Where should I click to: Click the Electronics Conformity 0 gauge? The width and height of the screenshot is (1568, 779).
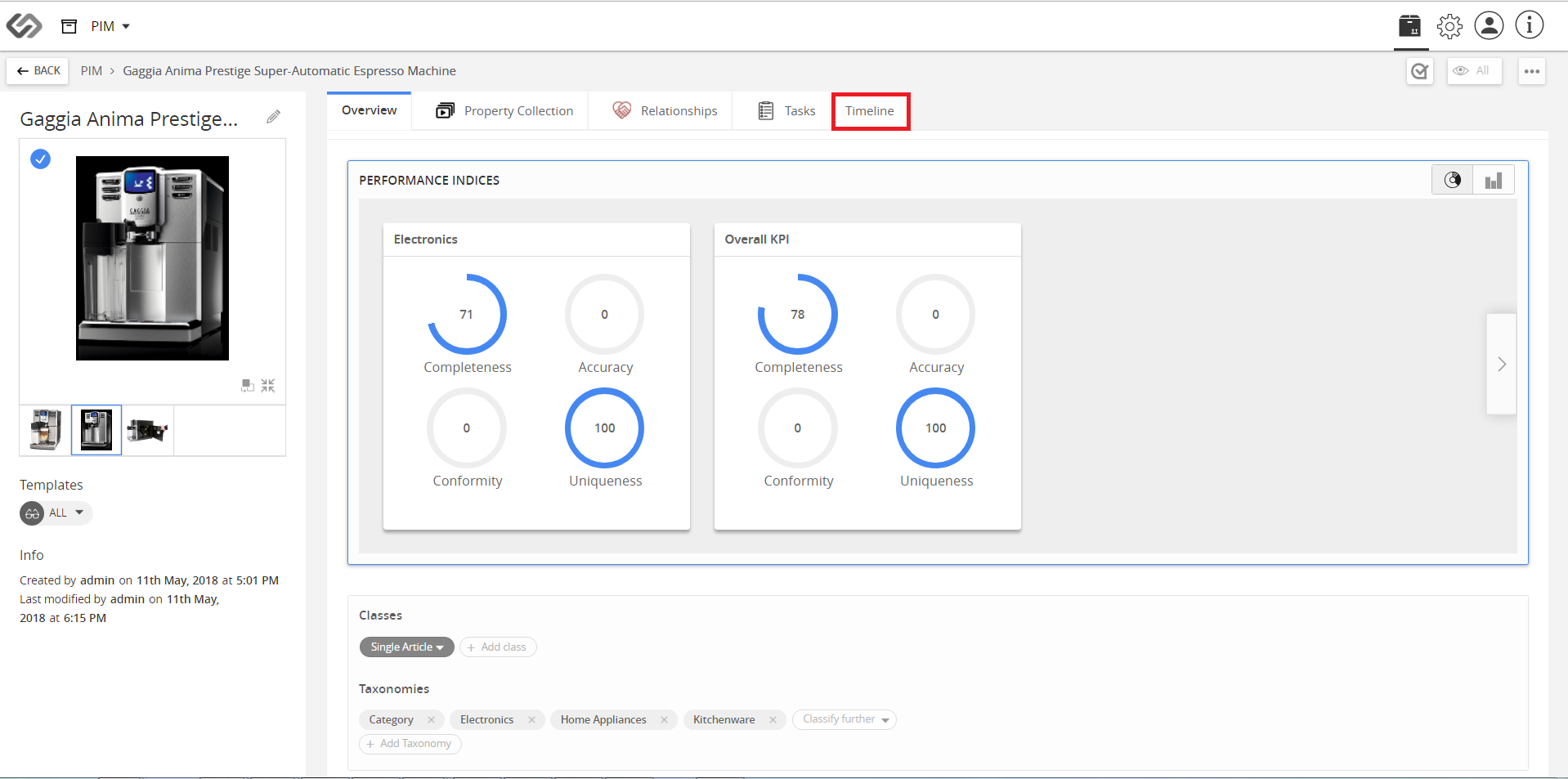click(x=467, y=428)
